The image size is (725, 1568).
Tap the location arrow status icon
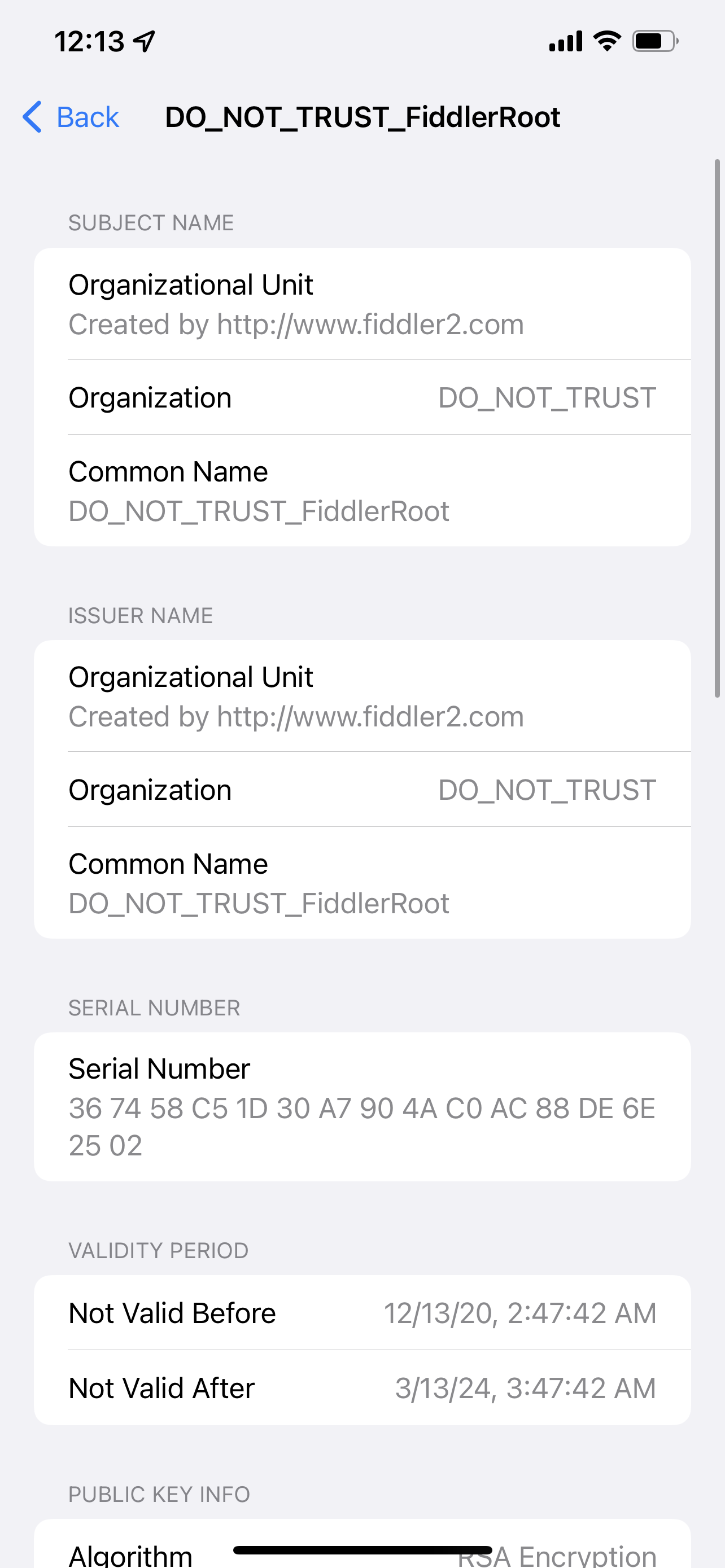point(145,41)
